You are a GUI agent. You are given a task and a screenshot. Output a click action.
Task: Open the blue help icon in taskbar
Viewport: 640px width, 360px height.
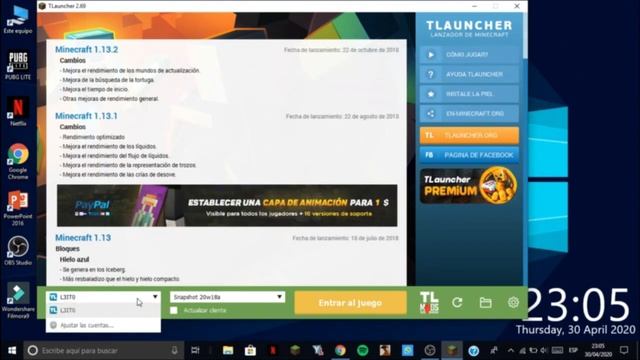473,350
